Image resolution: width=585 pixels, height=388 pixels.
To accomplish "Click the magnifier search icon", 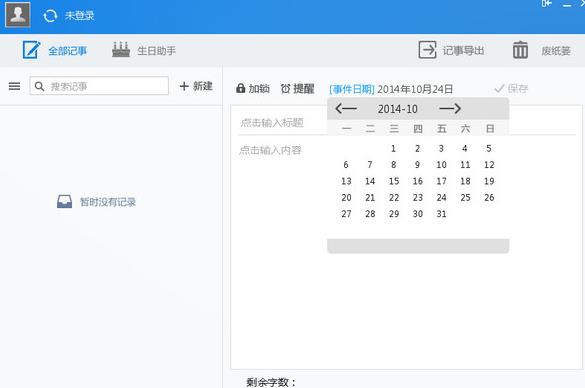I will click(39, 87).
